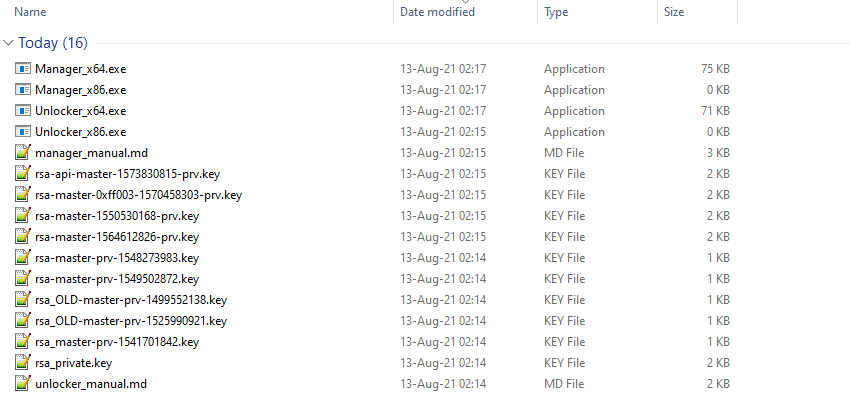Select the Unlocker_x86.exe file icon
This screenshot has height=400, width=850.
click(24, 132)
